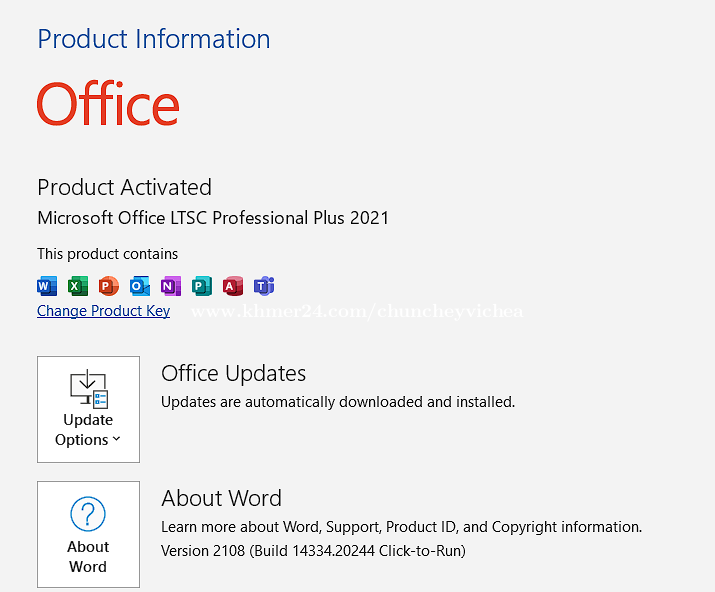Image resolution: width=715 pixels, height=592 pixels.
Task: Click the update download icon
Action: pyautogui.click(x=88, y=388)
